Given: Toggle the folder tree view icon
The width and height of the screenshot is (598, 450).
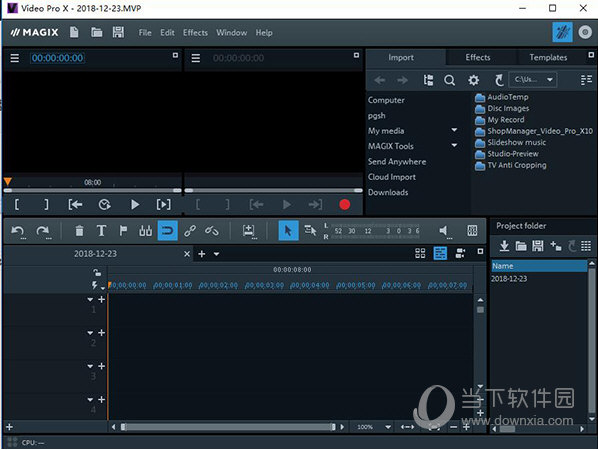Looking at the screenshot, I should coord(428,80).
